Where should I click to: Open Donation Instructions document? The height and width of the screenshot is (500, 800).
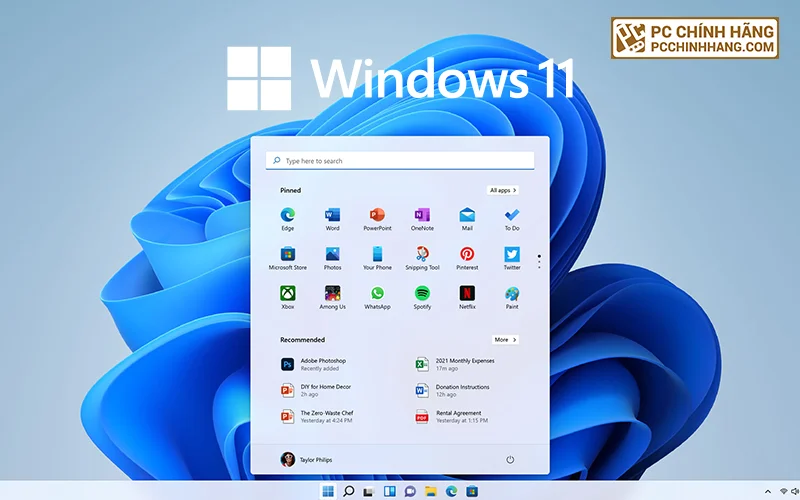[x=453, y=390]
